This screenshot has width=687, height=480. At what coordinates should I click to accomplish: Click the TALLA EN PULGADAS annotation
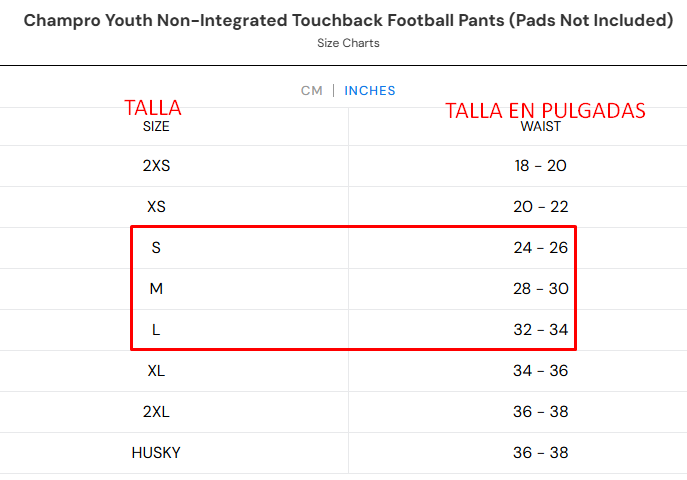(545, 110)
